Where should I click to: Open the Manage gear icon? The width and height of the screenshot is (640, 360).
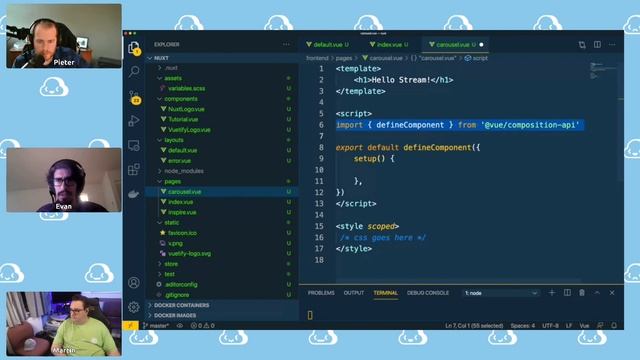click(x=134, y=307)
